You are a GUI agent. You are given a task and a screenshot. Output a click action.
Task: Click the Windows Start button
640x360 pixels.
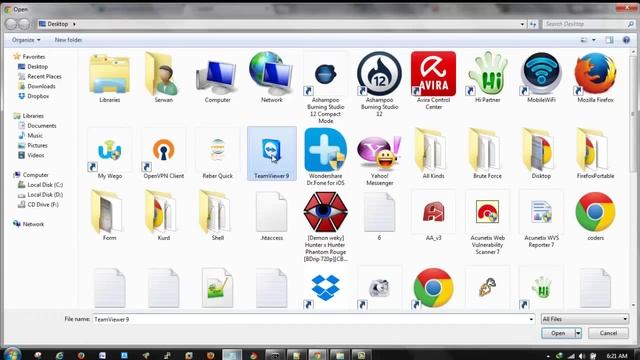(11, 354)
